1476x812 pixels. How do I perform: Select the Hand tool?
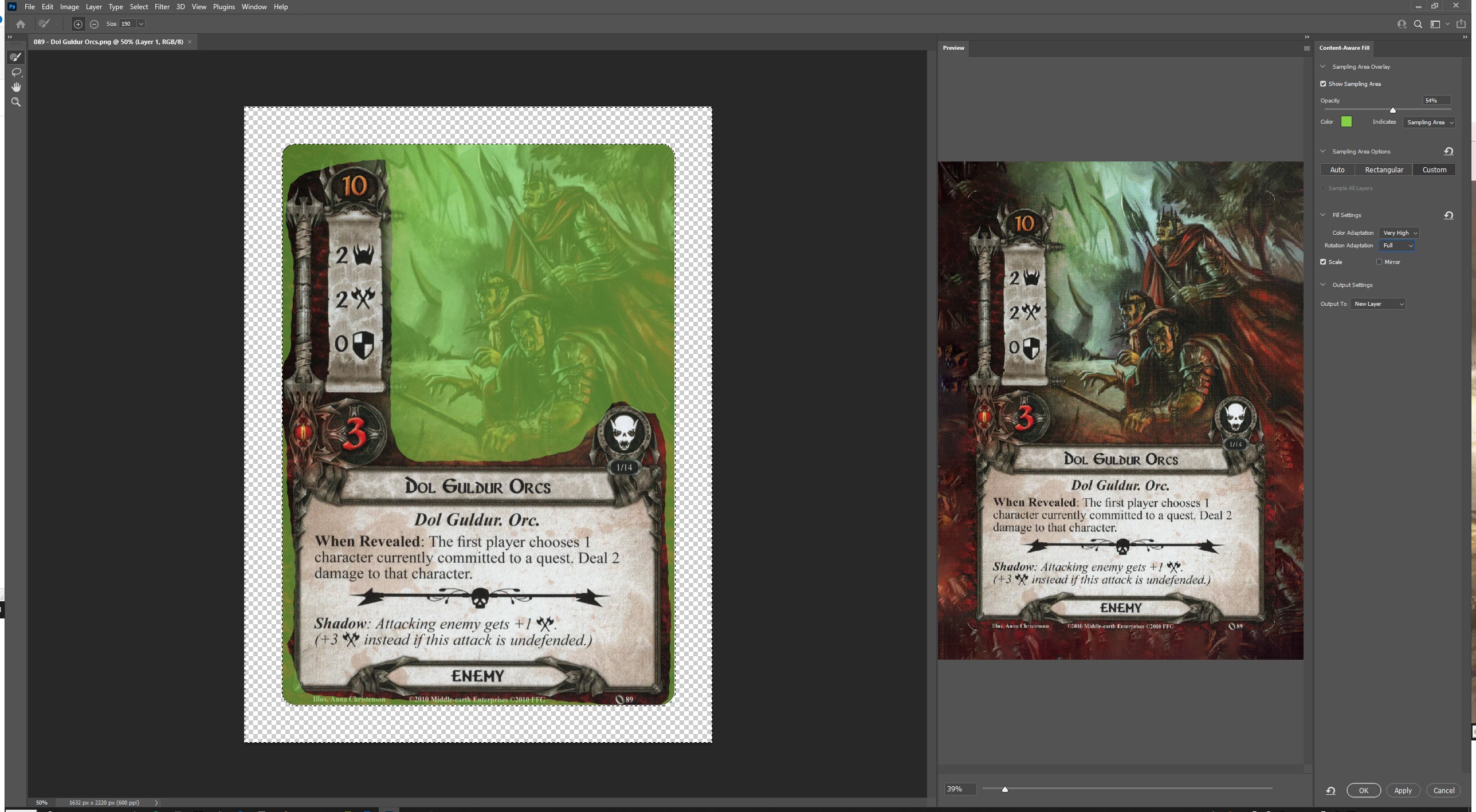[x=16, y=87]
